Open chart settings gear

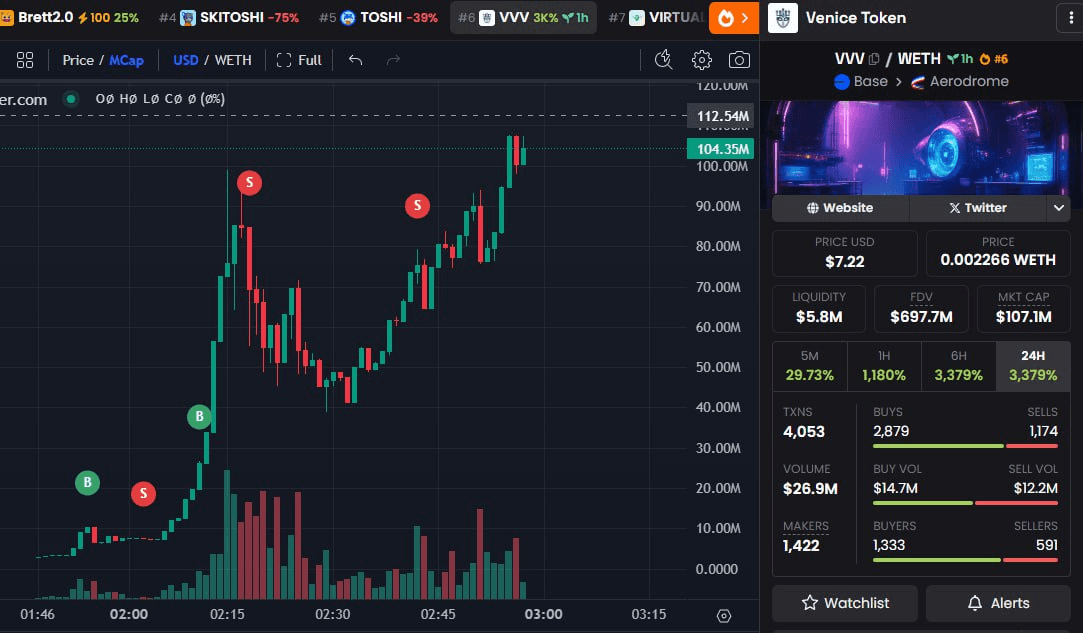click(702, 60)
